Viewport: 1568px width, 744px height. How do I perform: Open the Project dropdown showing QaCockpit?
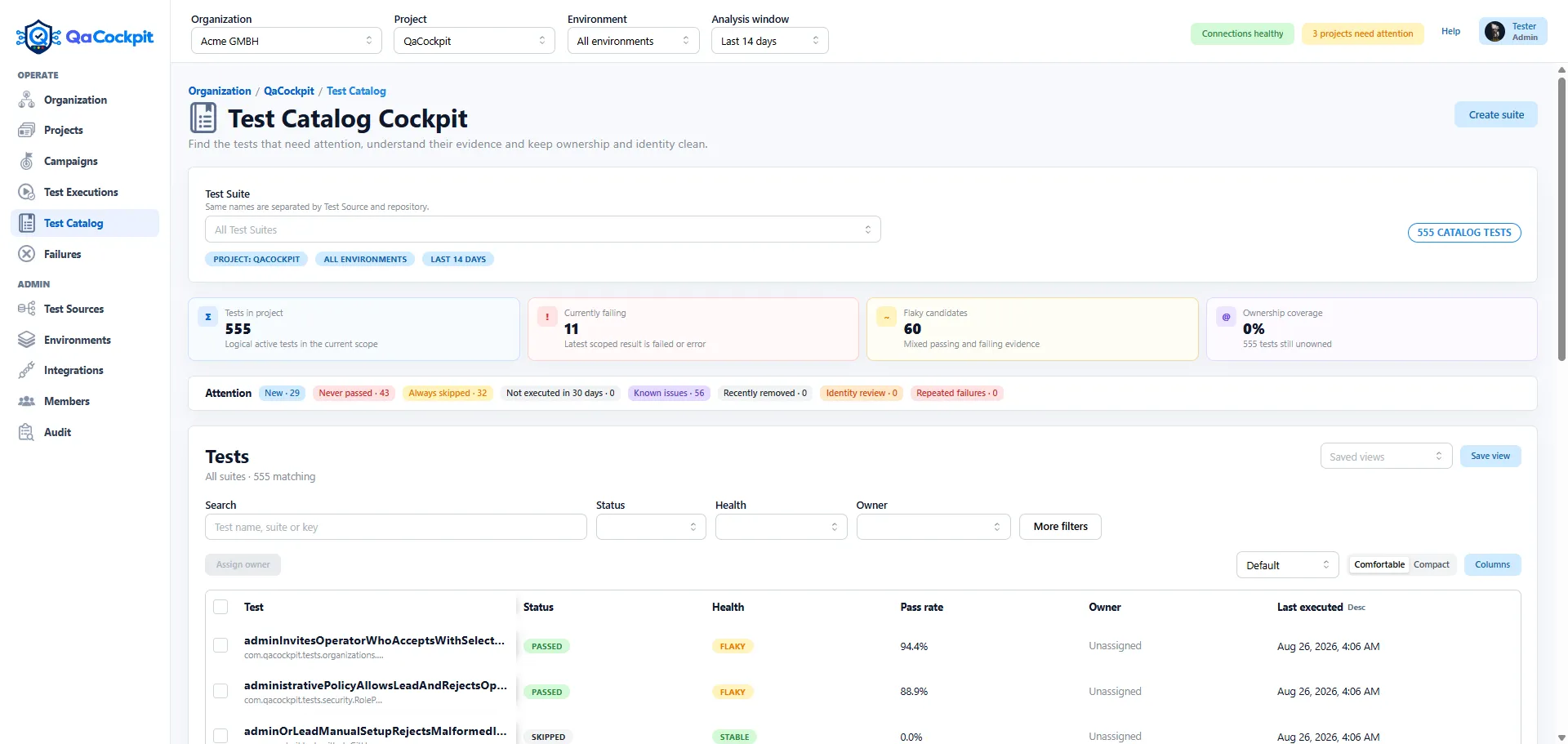[474, 41]
